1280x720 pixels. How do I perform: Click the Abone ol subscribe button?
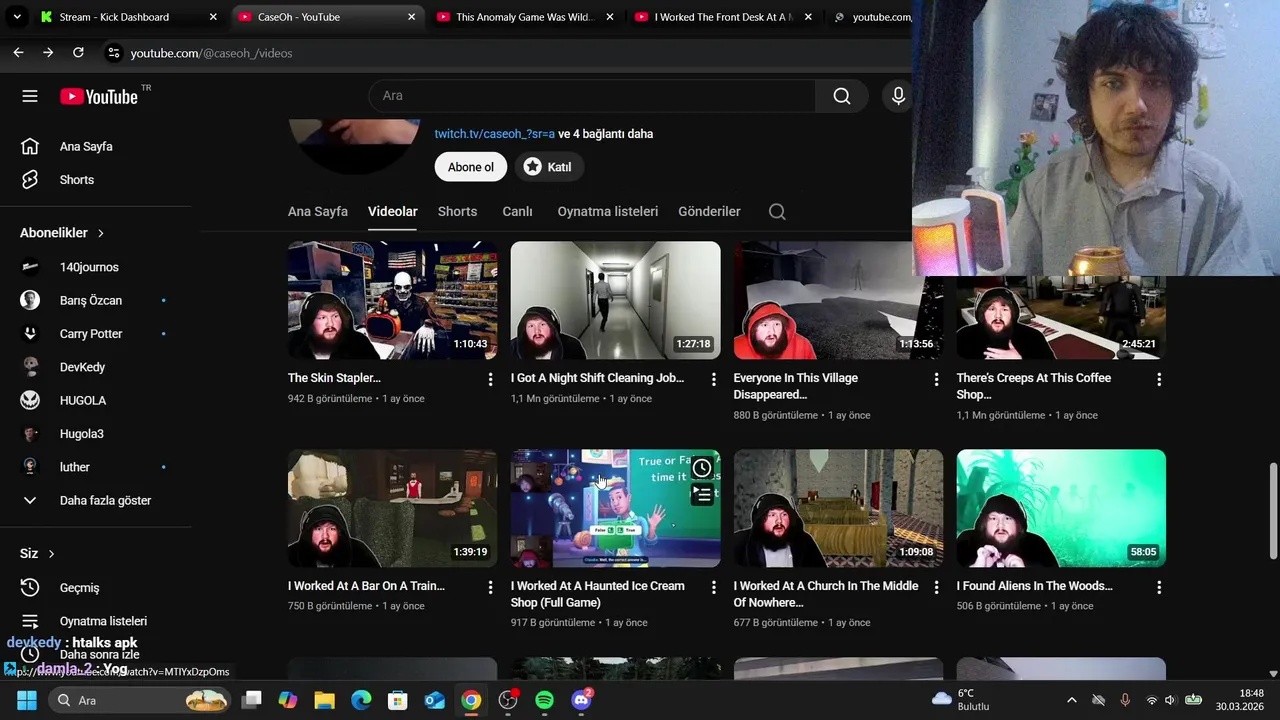pyautogui.click(x=471, y=167)
